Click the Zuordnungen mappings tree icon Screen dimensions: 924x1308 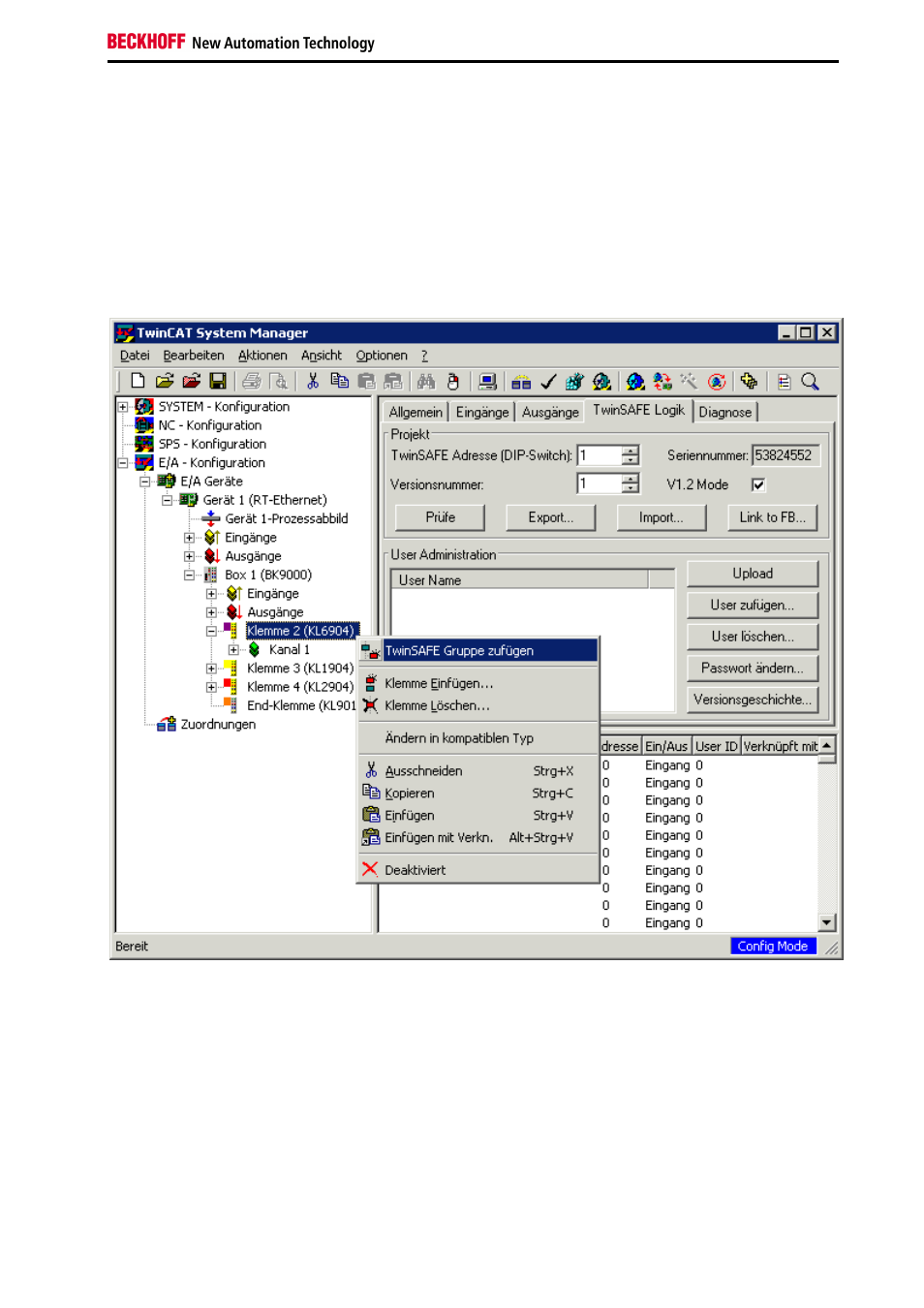point(168,724)
